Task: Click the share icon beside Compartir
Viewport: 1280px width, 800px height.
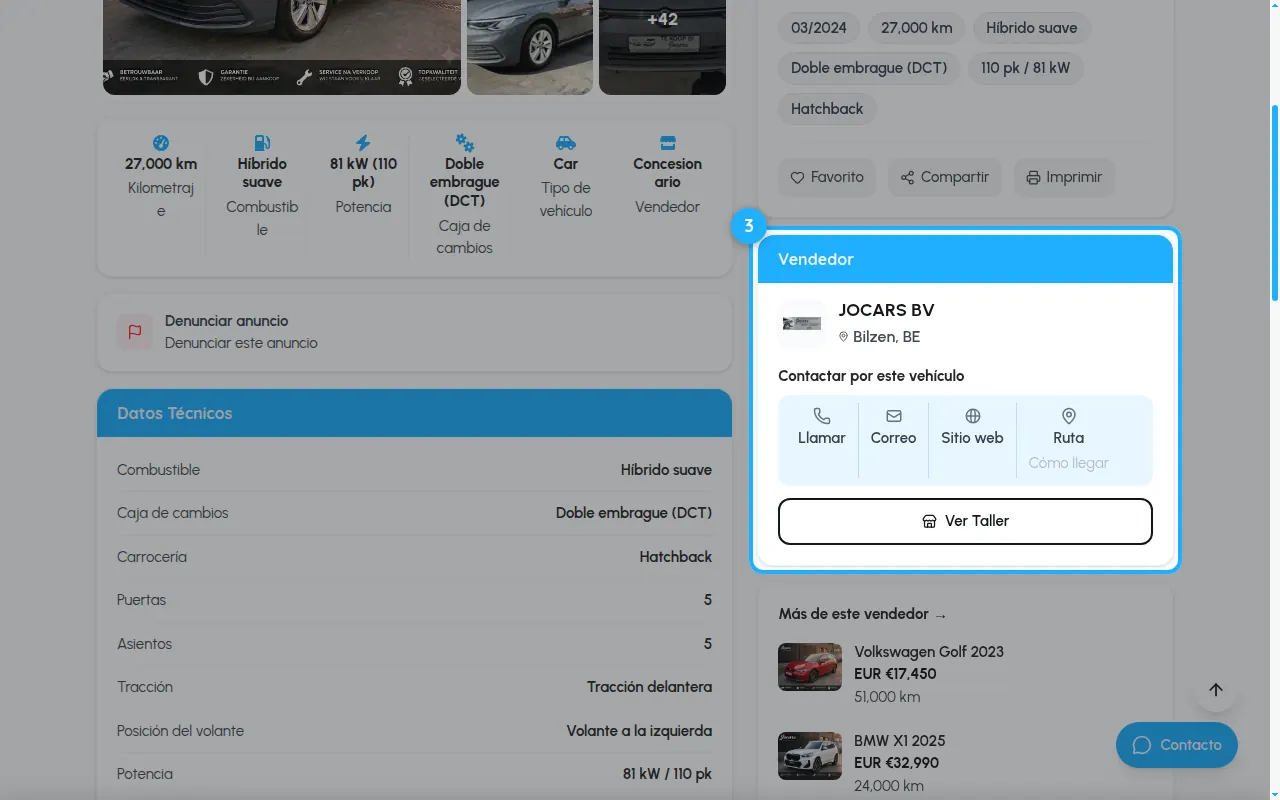Action: pos(907,177)
